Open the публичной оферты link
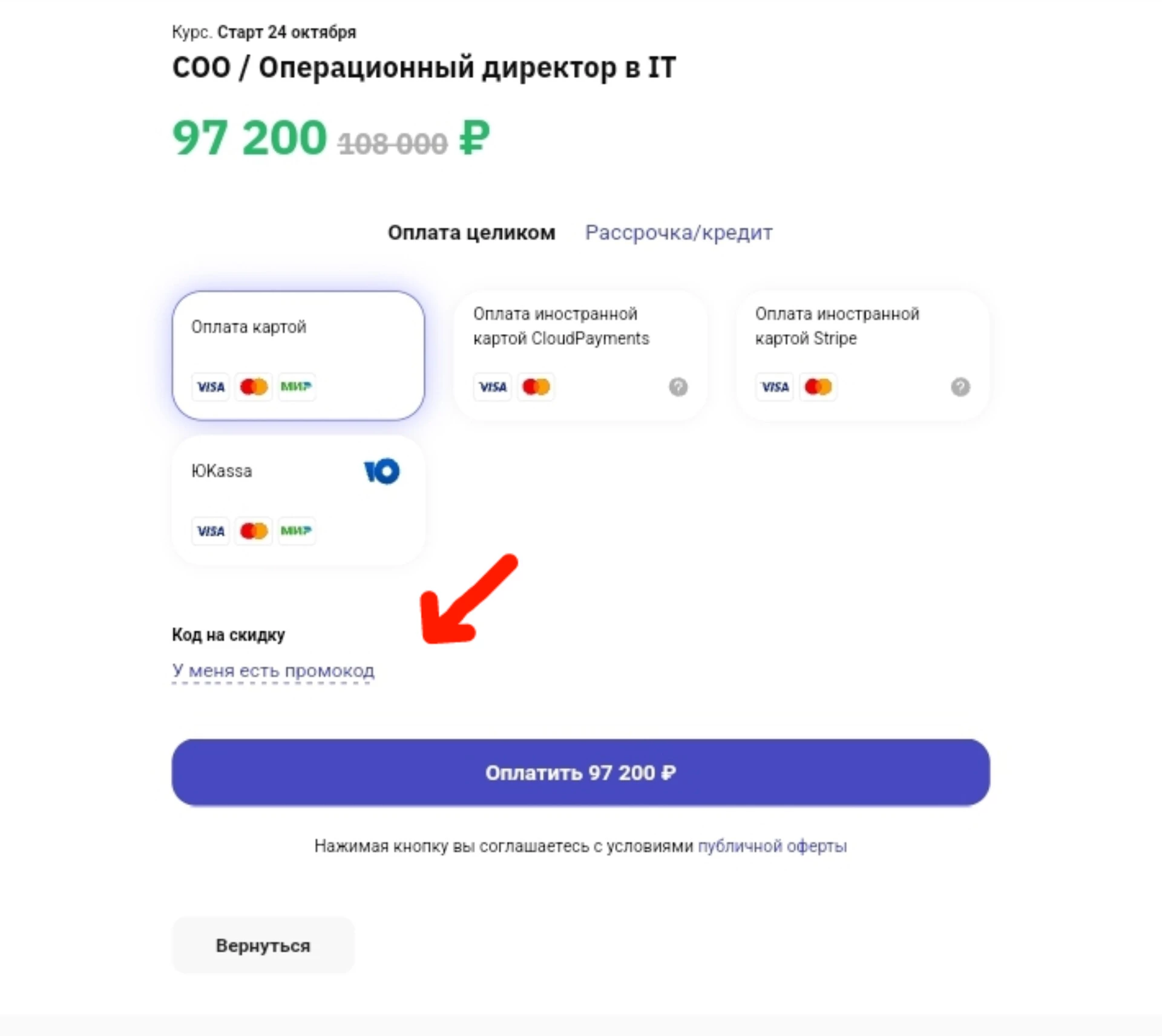1162x1036 pixels. [772, 846]
